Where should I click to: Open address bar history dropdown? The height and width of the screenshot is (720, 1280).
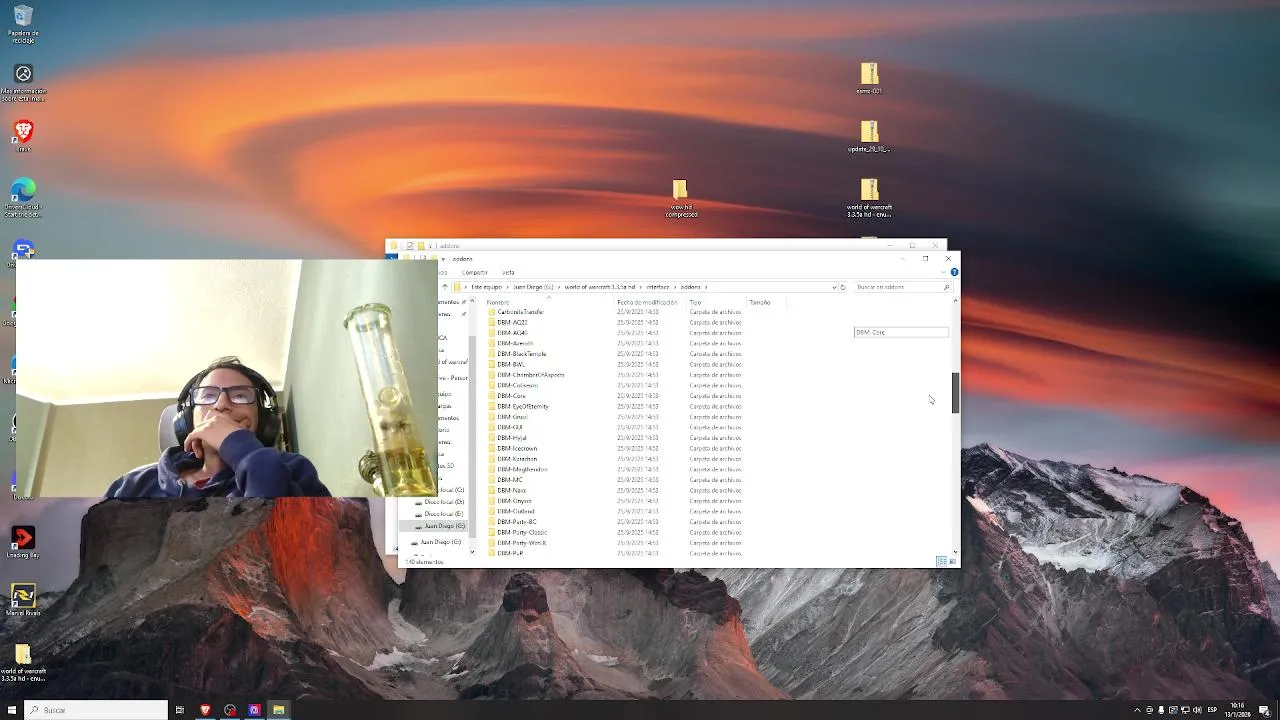(834, 287)
